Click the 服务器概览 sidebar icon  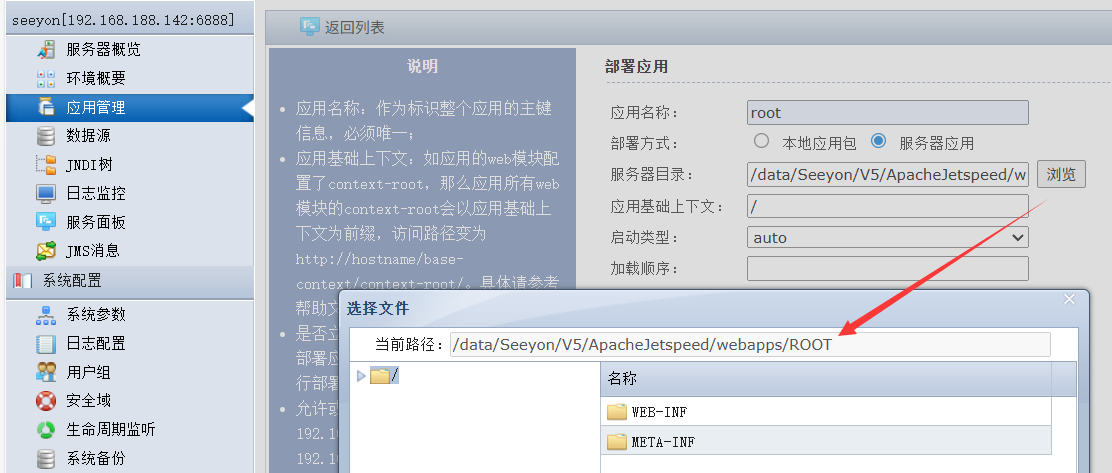pyautogui.click(x=46, y=50)
